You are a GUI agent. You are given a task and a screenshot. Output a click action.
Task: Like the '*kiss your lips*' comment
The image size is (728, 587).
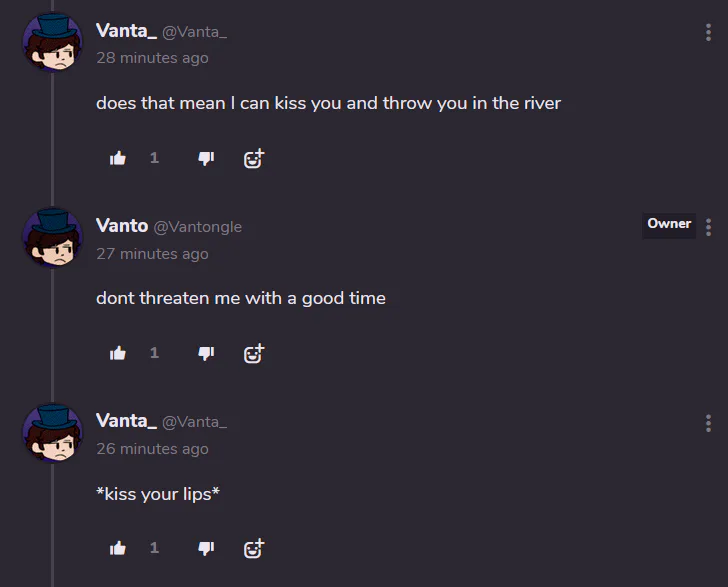(118, 548)
